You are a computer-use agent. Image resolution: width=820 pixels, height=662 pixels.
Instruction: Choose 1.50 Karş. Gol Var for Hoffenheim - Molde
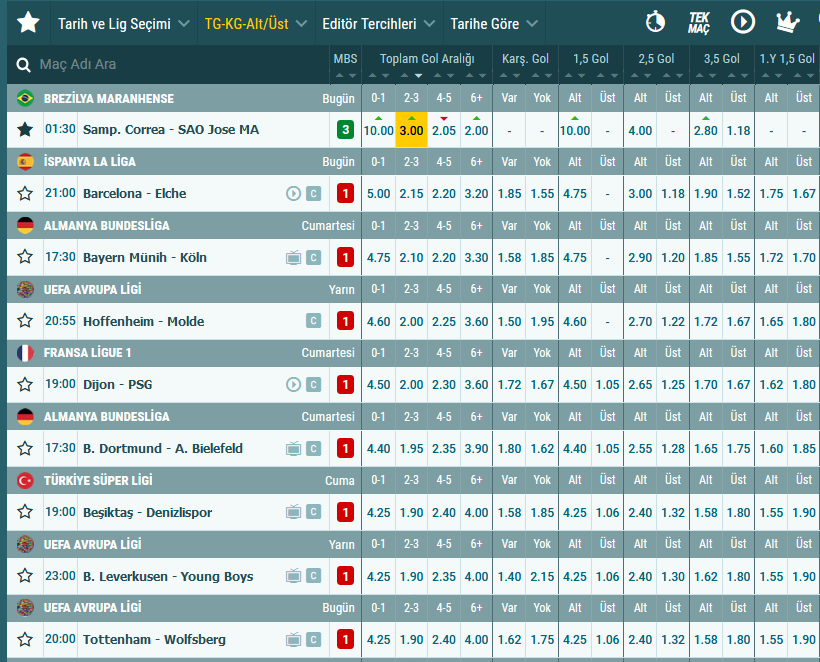coord(509,322)
